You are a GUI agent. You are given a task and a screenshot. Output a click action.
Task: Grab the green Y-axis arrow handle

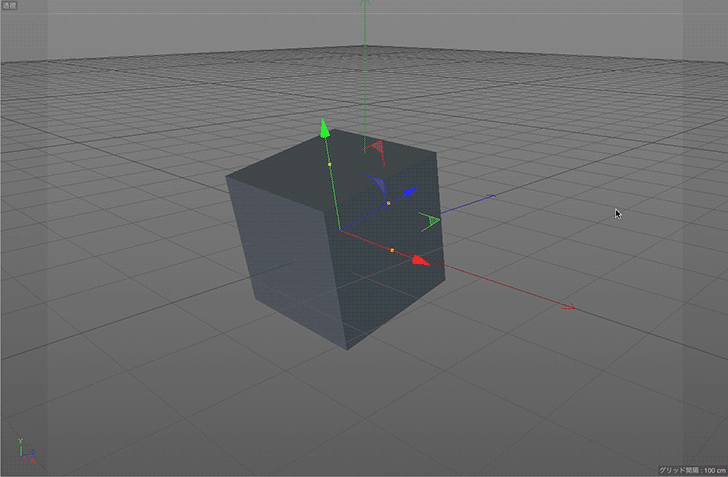(x=325, y=129)
